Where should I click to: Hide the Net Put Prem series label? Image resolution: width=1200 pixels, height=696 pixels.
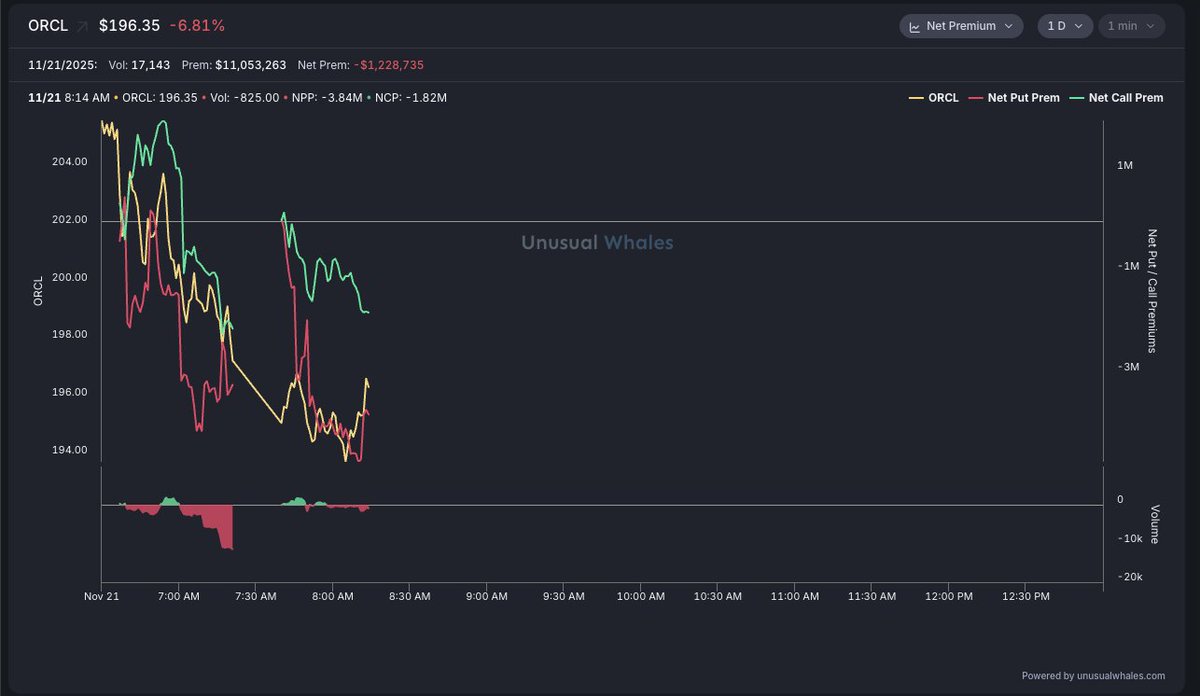(1023, 98)
